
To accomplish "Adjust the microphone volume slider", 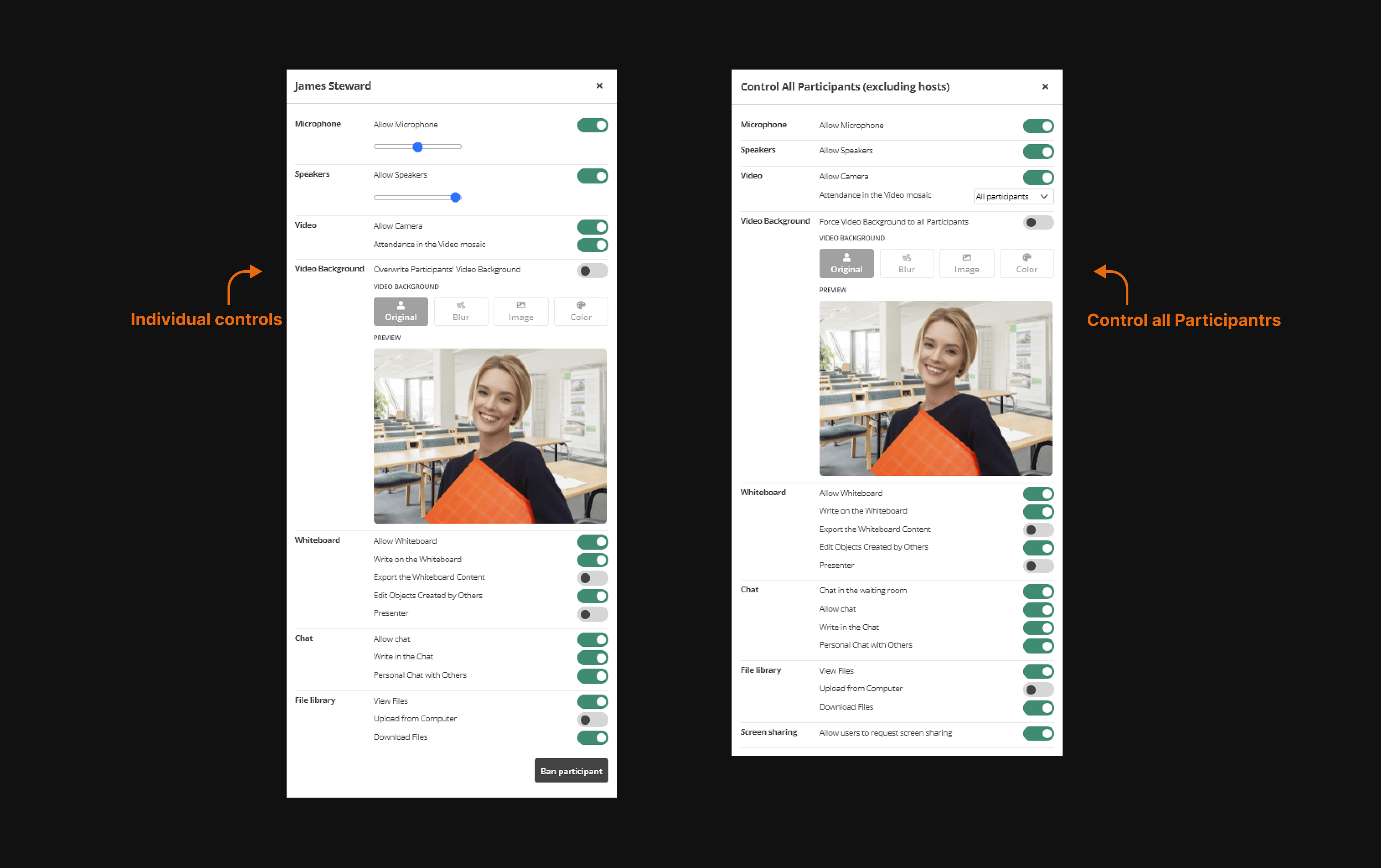I will click(417, 147).
